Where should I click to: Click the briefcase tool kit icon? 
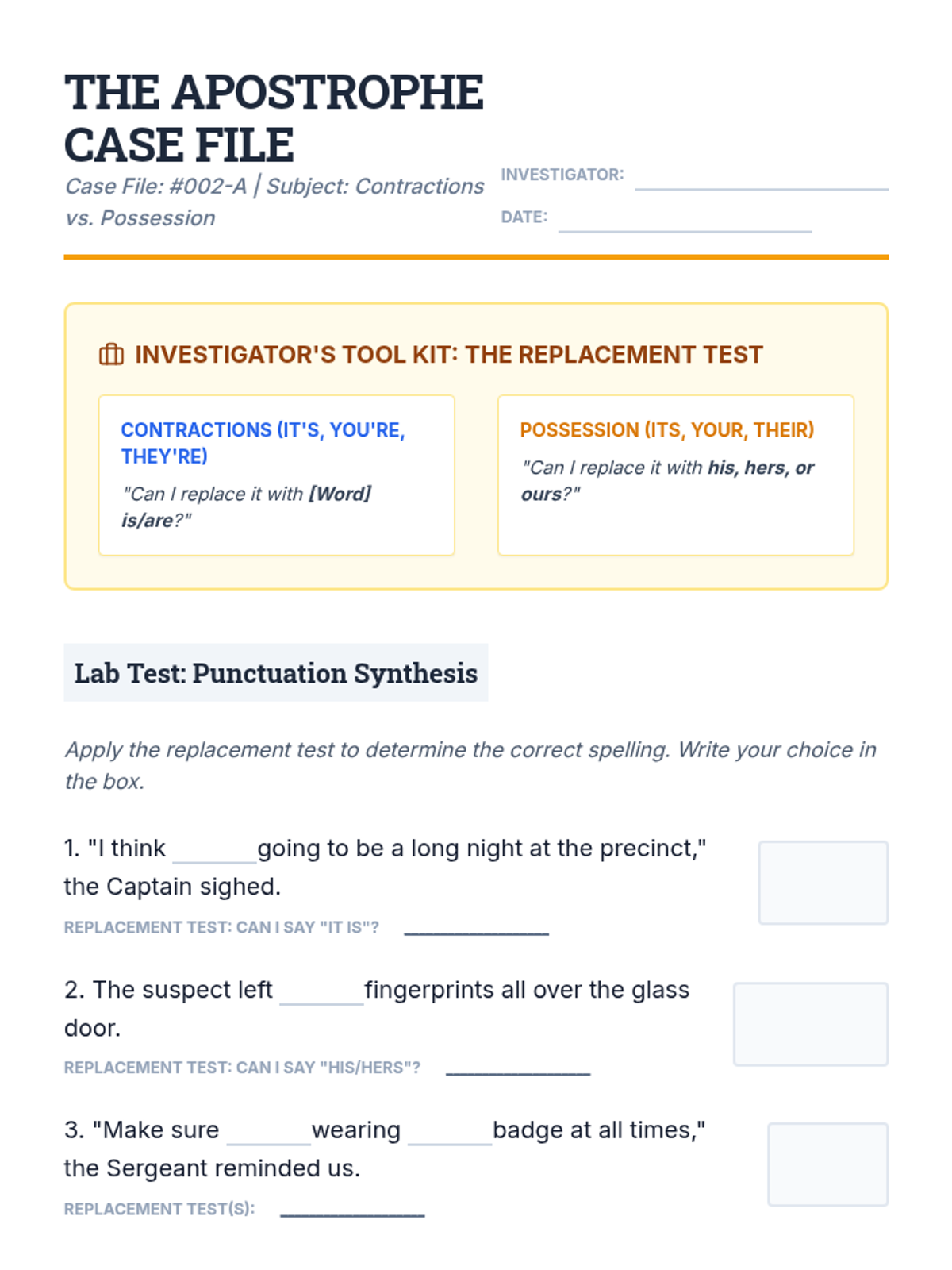pos(111,354)
